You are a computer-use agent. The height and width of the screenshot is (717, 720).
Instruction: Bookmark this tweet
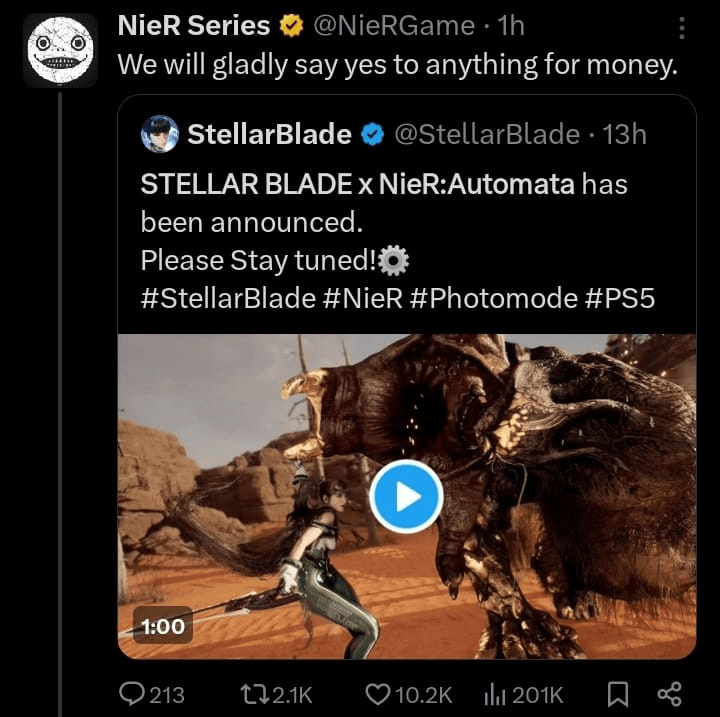619,694
